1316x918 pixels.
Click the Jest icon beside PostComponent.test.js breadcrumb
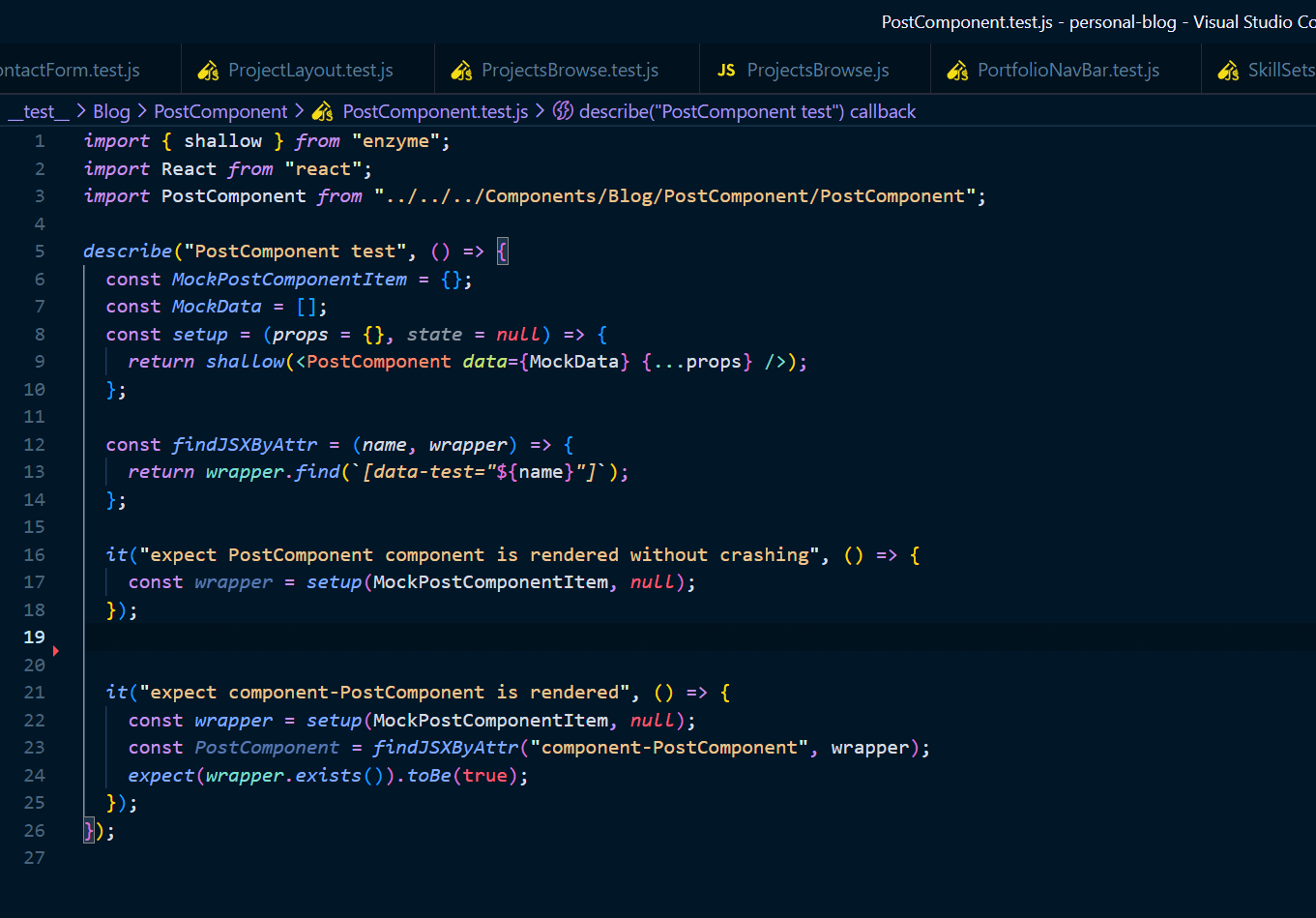coord(323,112)
